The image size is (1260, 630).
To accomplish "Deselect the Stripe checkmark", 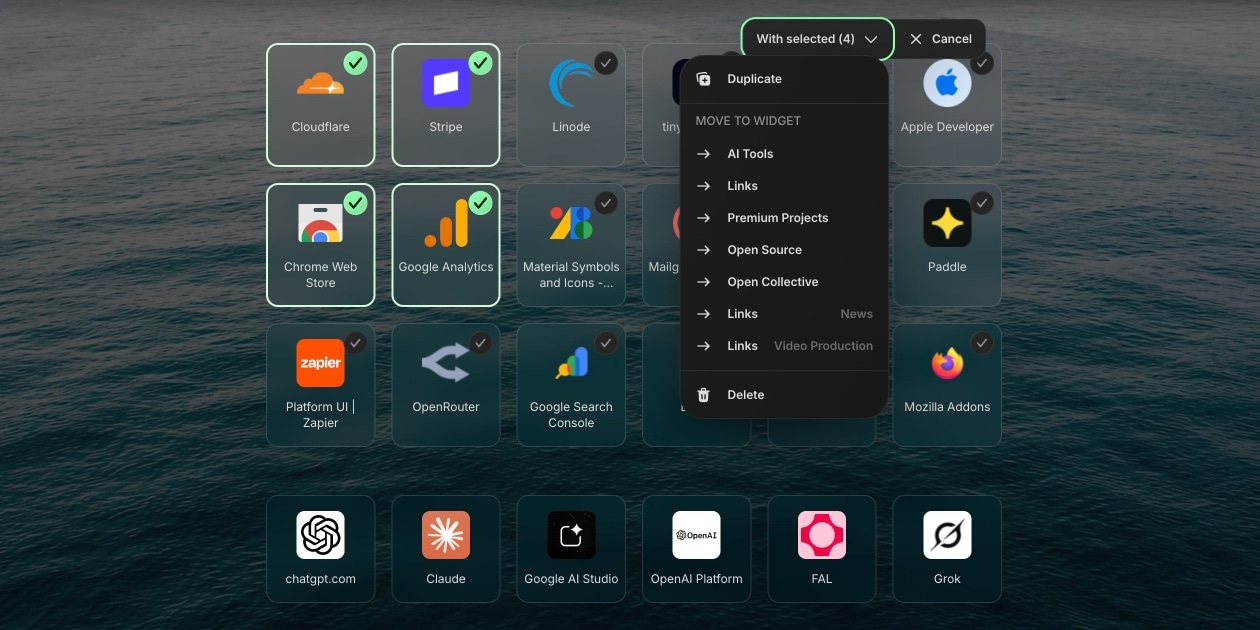I will click(x=481, y=63).
